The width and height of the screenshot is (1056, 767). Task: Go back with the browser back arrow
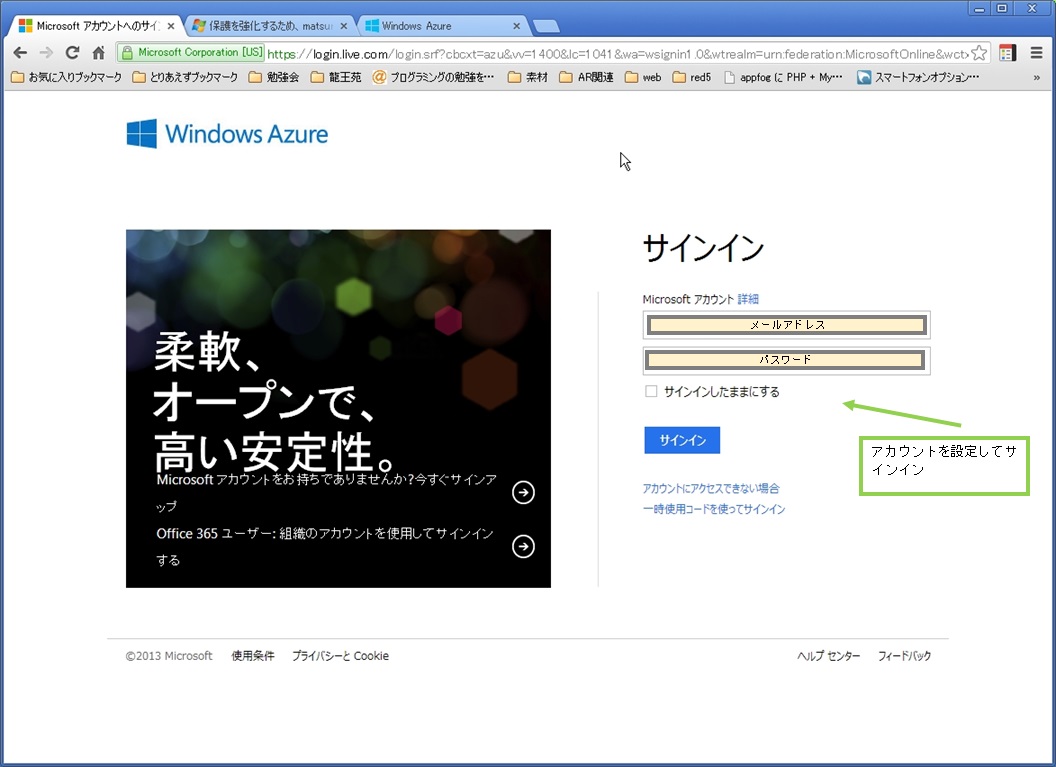pyautogui.click(x=20, y=53)
